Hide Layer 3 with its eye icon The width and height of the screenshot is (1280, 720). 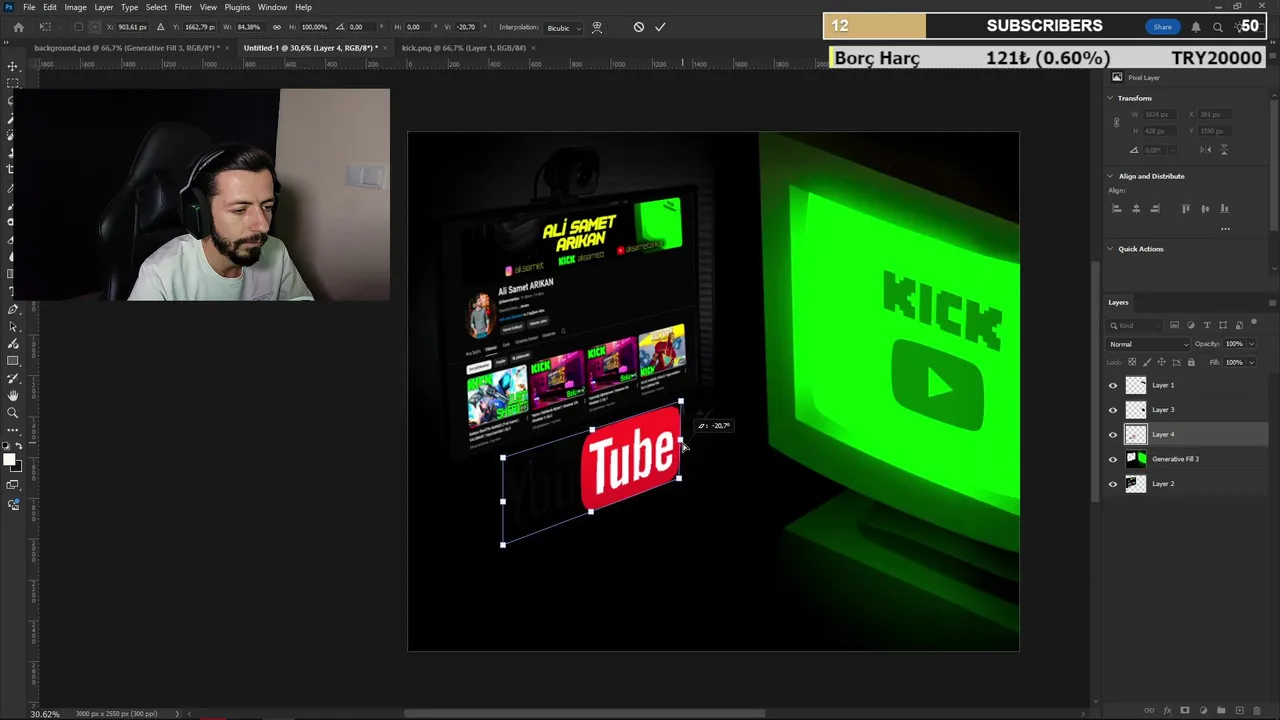click(x=1113, y=410)
